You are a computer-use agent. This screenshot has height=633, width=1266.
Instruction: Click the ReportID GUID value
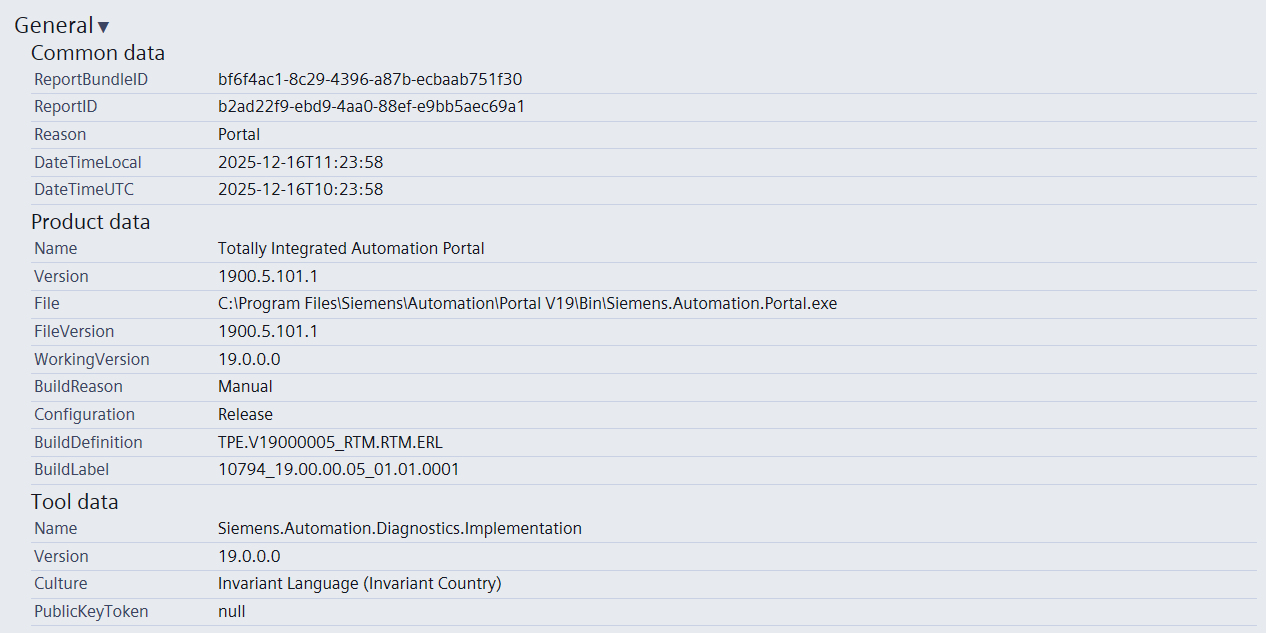click(x=371, y=107)
